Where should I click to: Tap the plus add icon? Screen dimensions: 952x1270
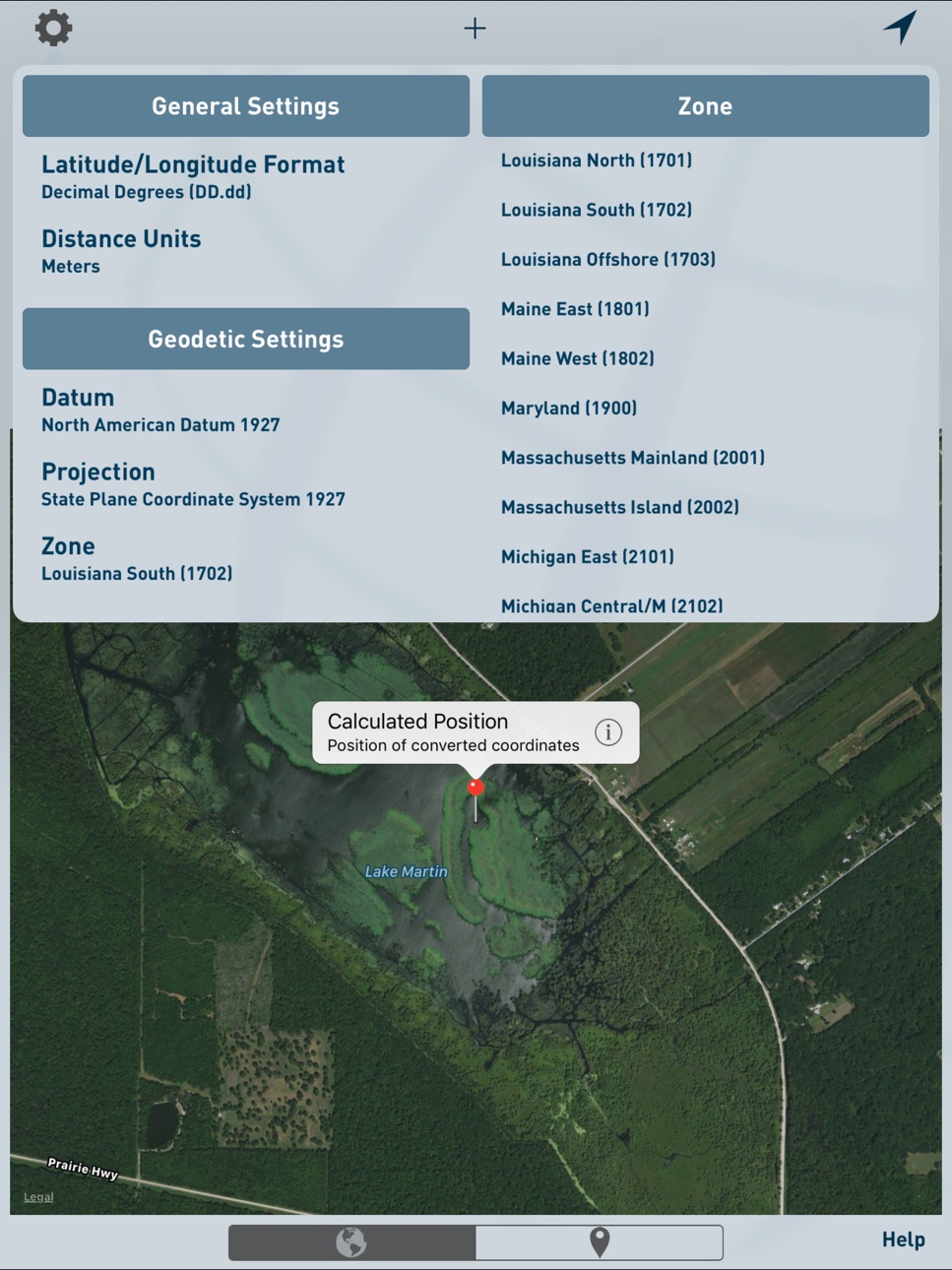tap(475, 28)
